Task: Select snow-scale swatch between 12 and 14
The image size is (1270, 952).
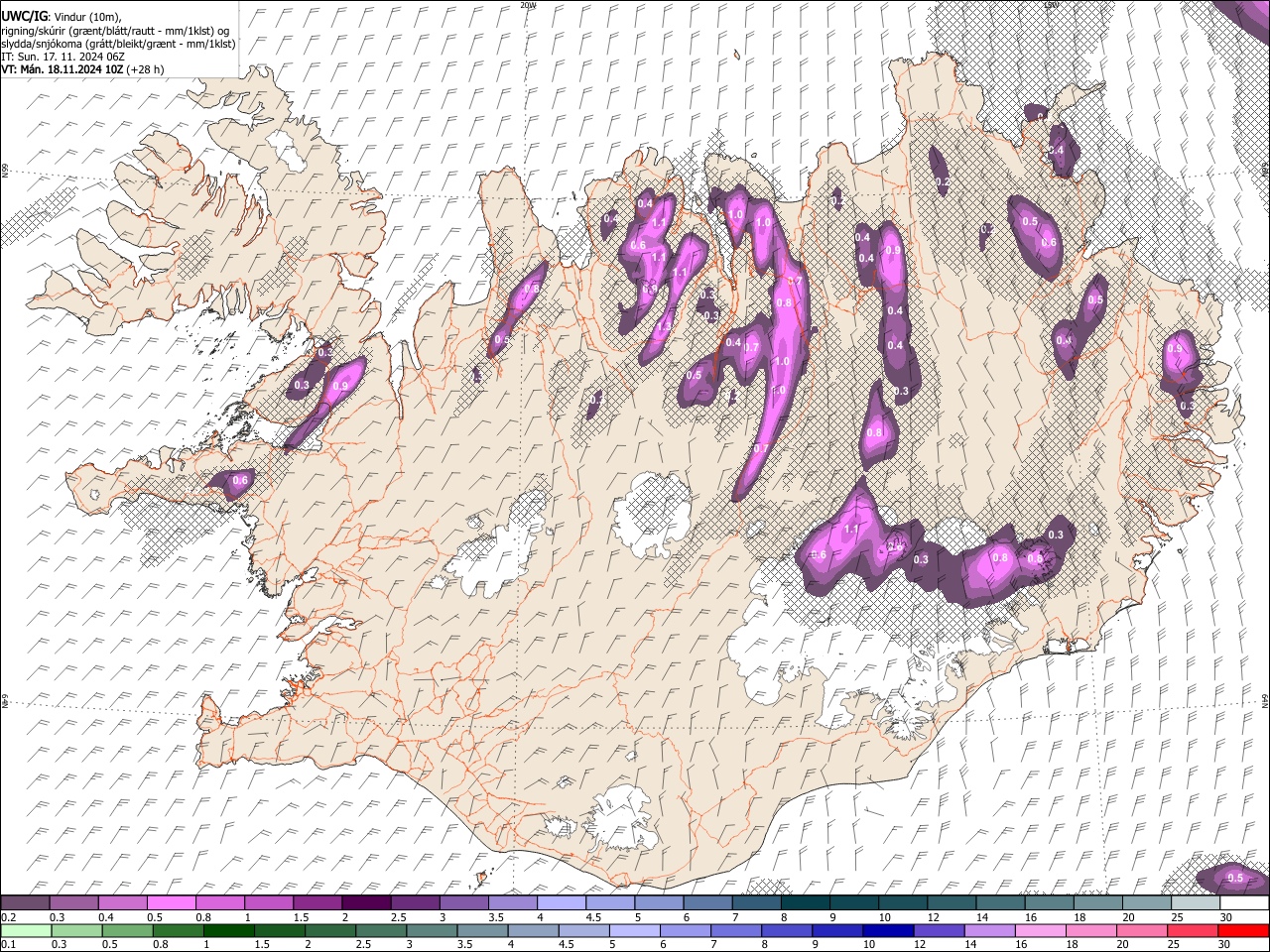Action: pyautogui.click(x=952, y=902)
